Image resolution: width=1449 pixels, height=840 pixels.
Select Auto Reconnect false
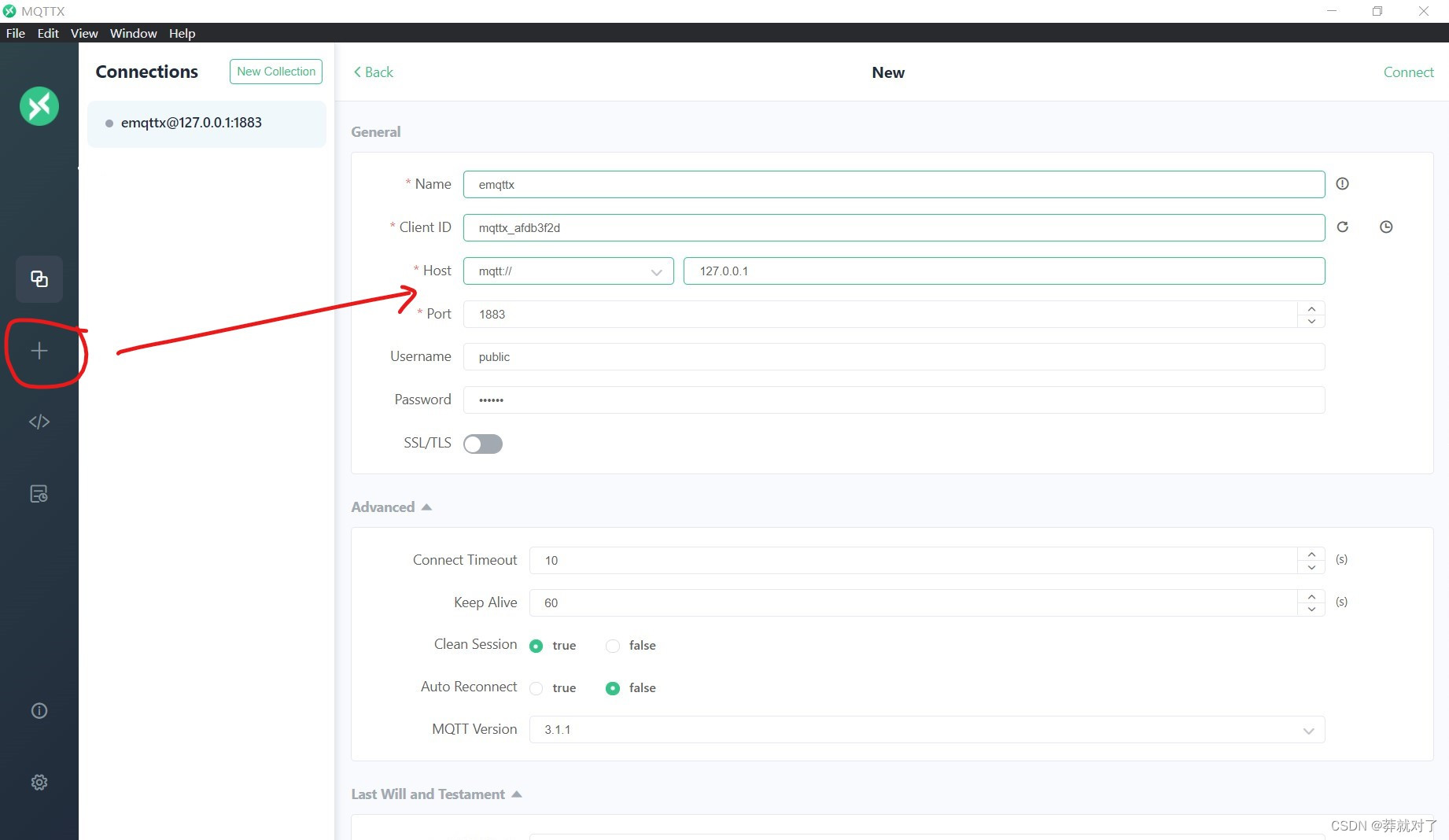tap(631, 688)
